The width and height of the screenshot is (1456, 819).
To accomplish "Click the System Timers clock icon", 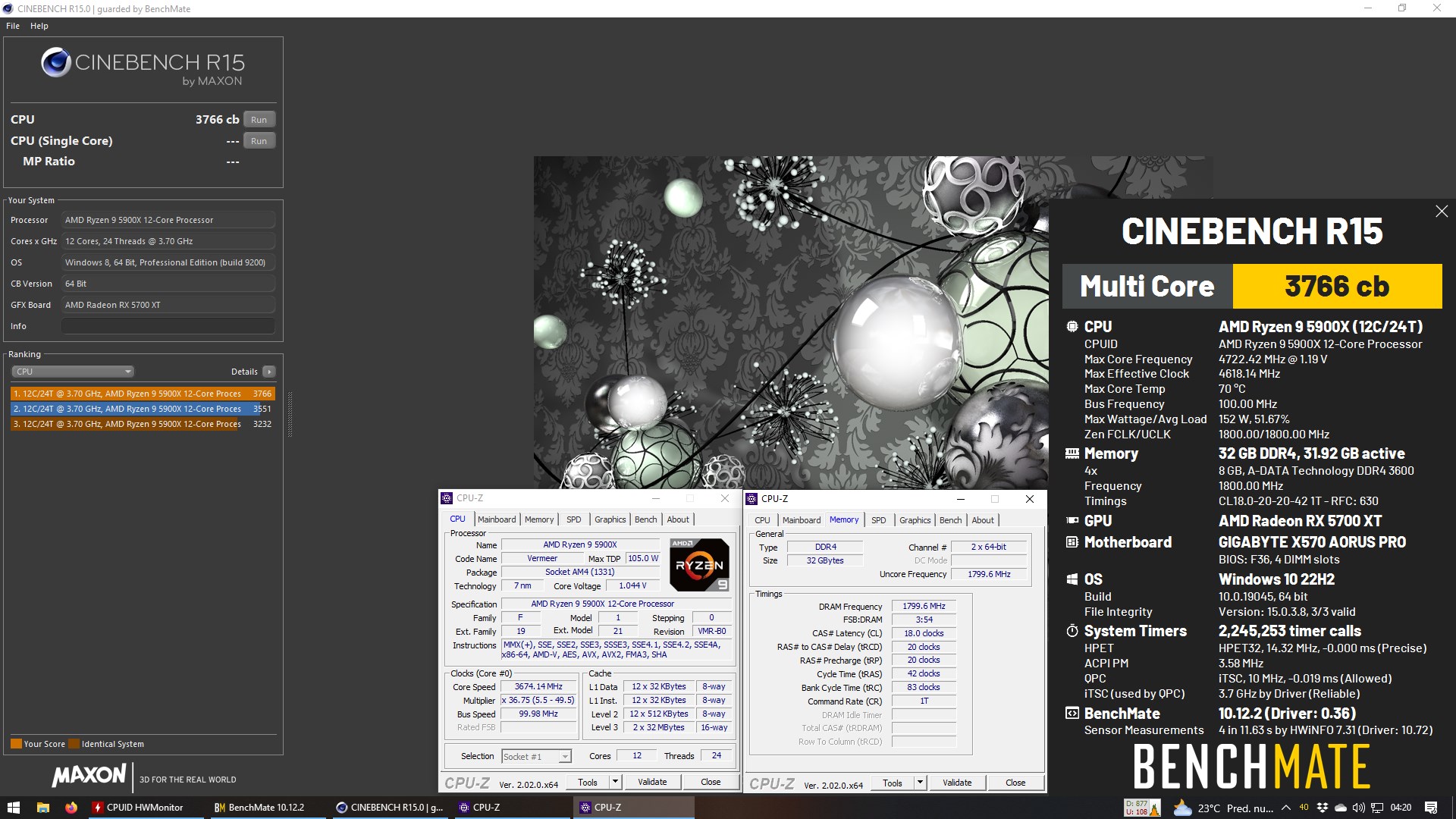I will (x=1072, y=631).
